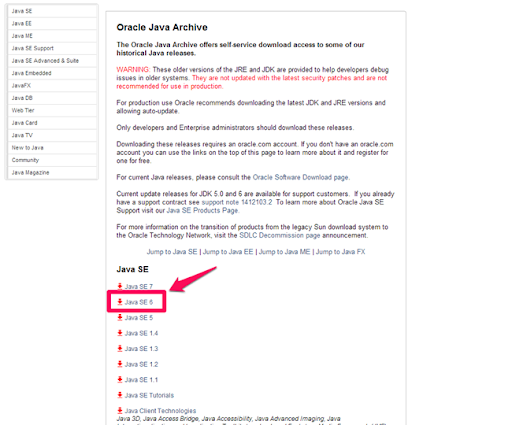The image size is (512, 425).
Task: Click the Jump to Java SE link
Action: pos(172,252)
